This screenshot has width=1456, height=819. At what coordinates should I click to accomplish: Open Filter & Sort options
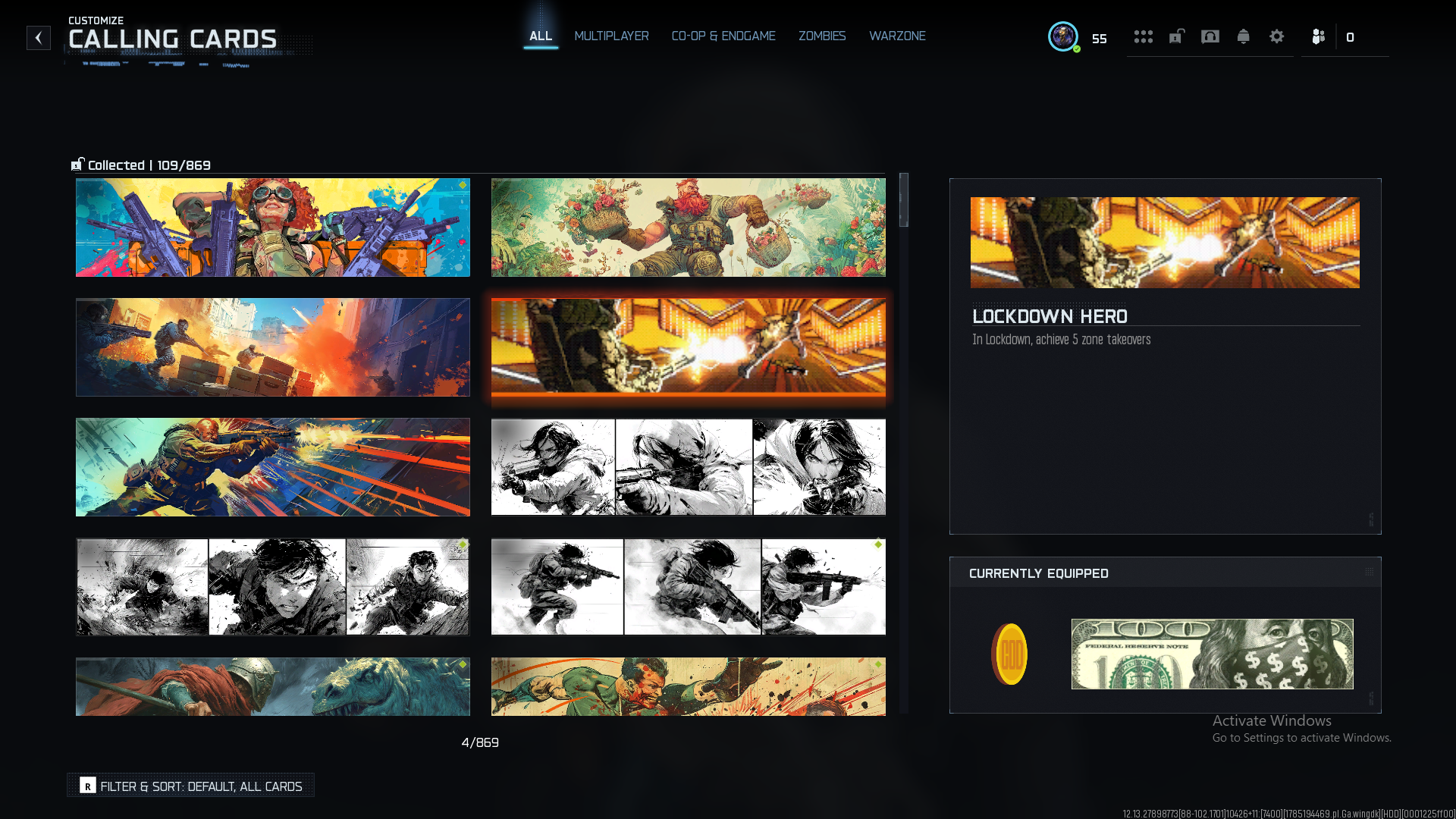point(191,786)
